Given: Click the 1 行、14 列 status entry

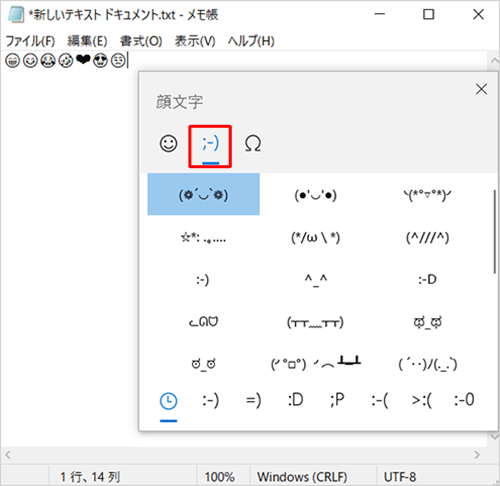Looking at the screenshot, I should [90, 477].
